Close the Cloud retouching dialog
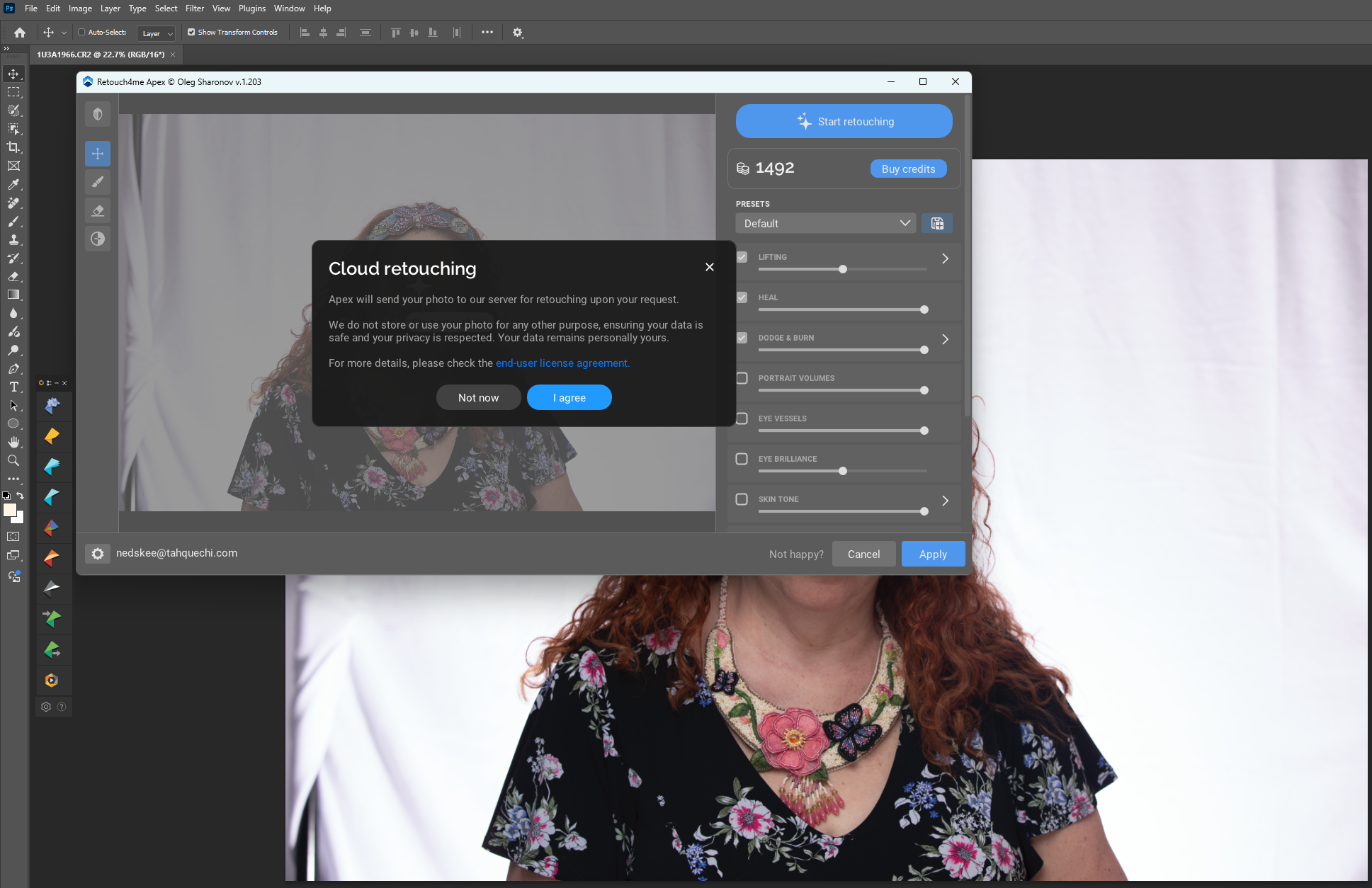1372x888 pixels. (x=709, y=267)
